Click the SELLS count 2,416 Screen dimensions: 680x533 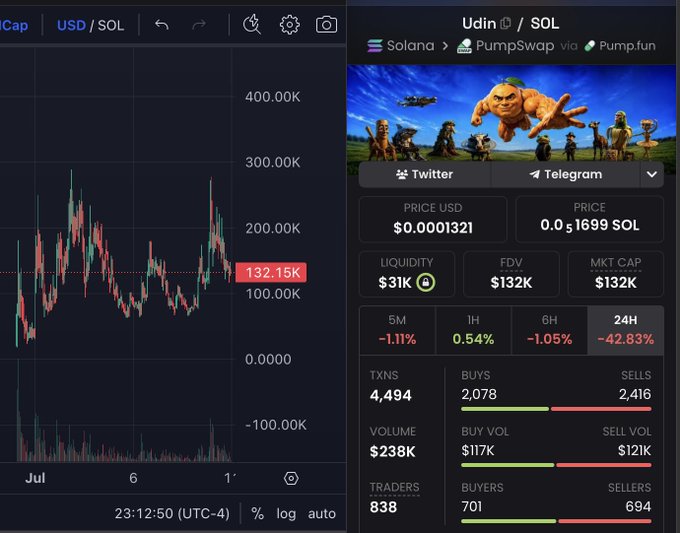(635, 394)
